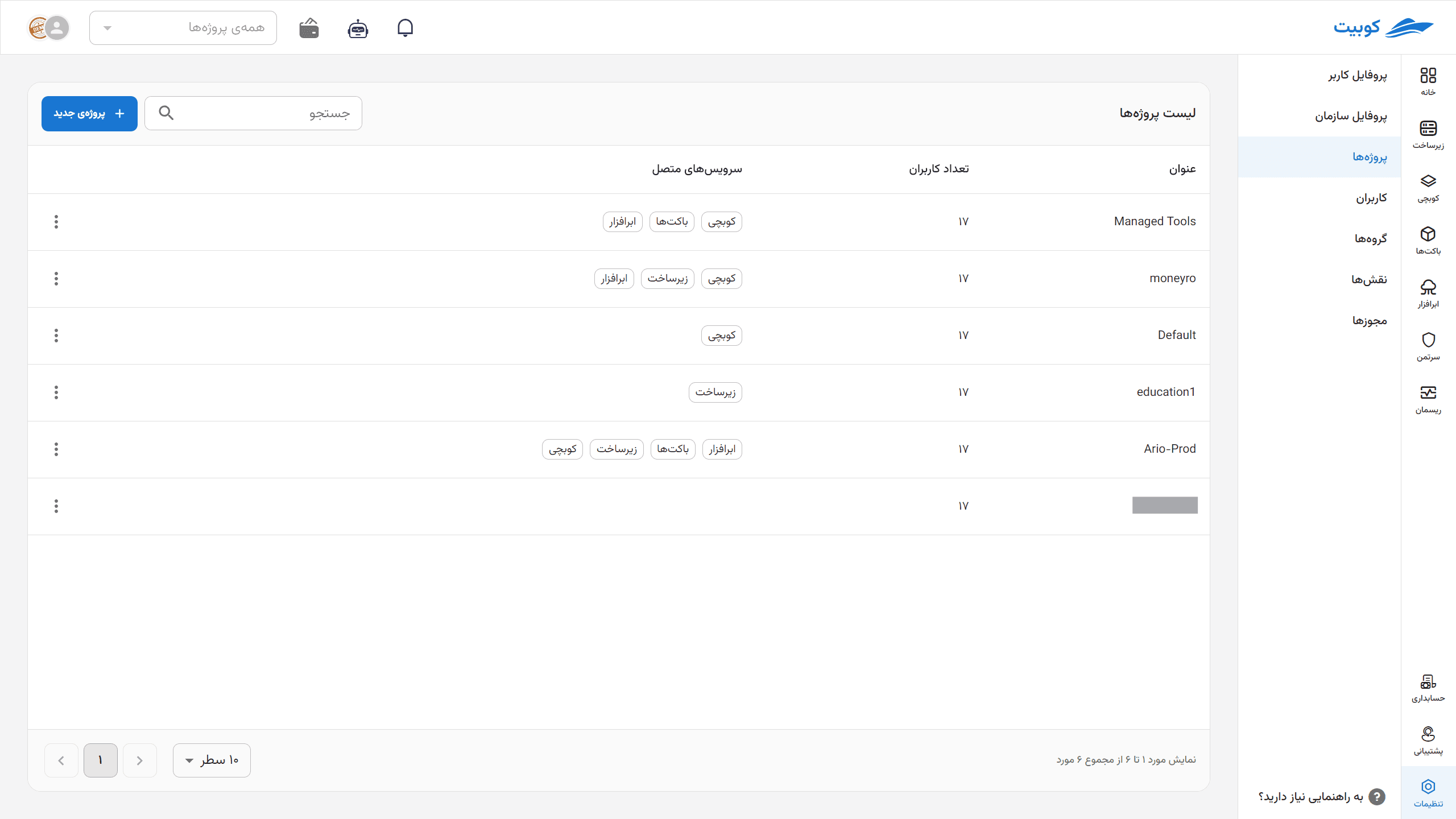
Task: Go to پروفایل کاربر menu item
Action: (x=1319, y=75)
